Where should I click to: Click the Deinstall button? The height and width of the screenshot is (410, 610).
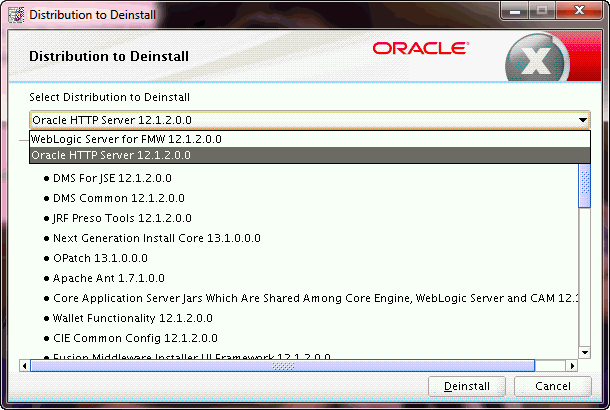point(467,386)
